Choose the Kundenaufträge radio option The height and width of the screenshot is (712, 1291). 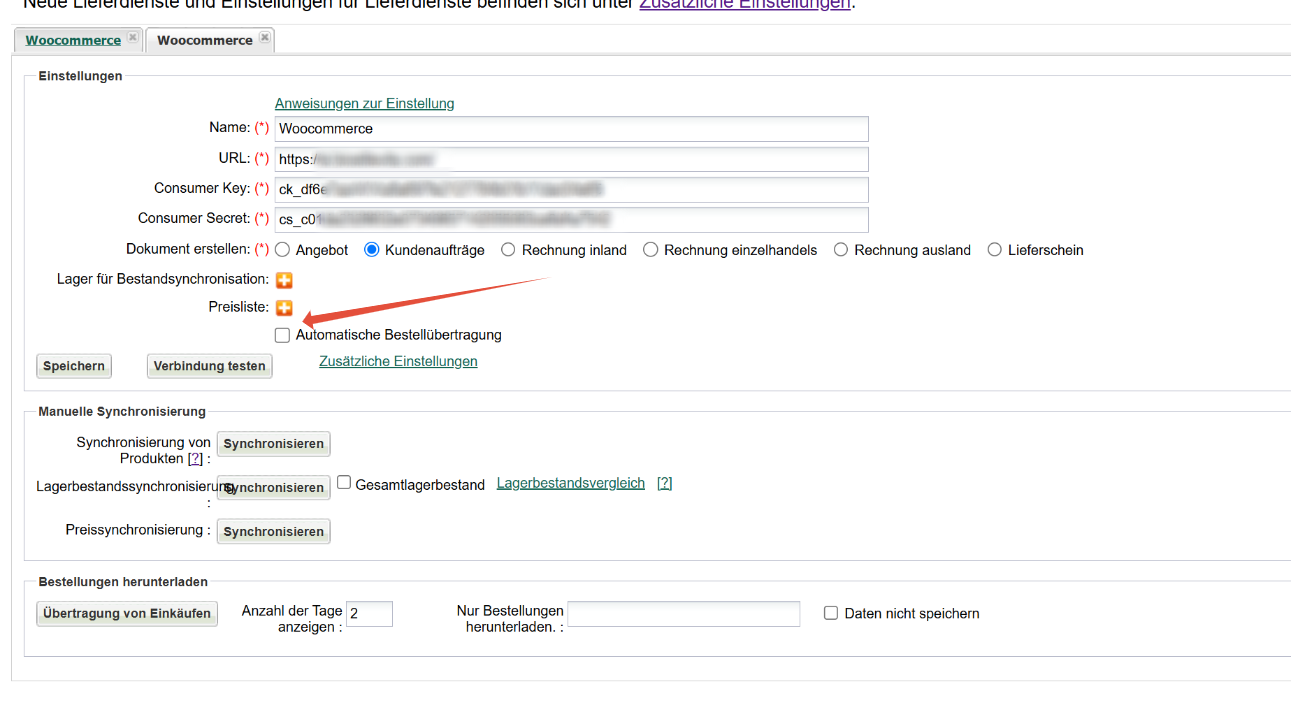[372, 250]
